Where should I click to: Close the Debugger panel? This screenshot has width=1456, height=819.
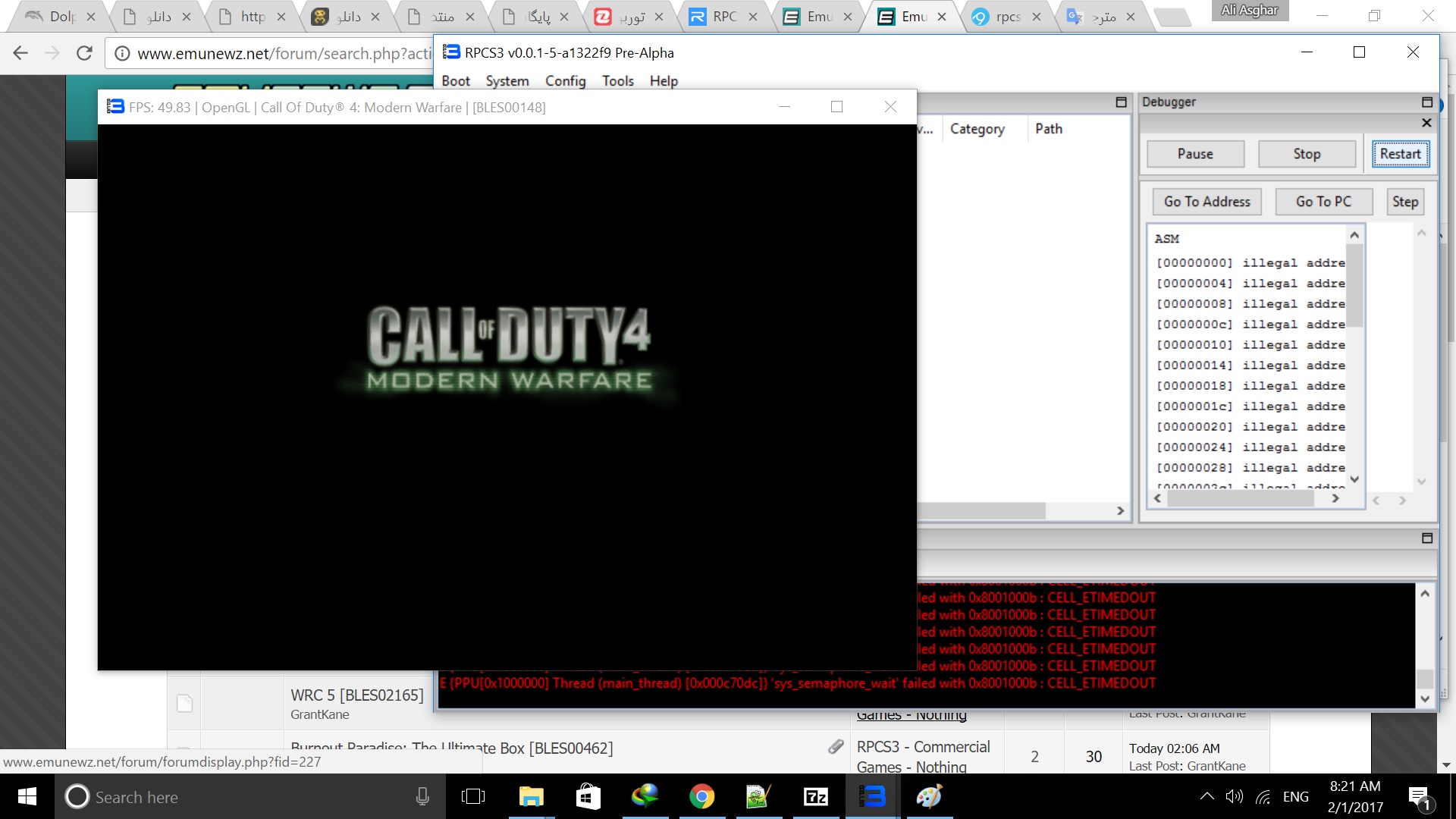click(x=1426, y=123)
